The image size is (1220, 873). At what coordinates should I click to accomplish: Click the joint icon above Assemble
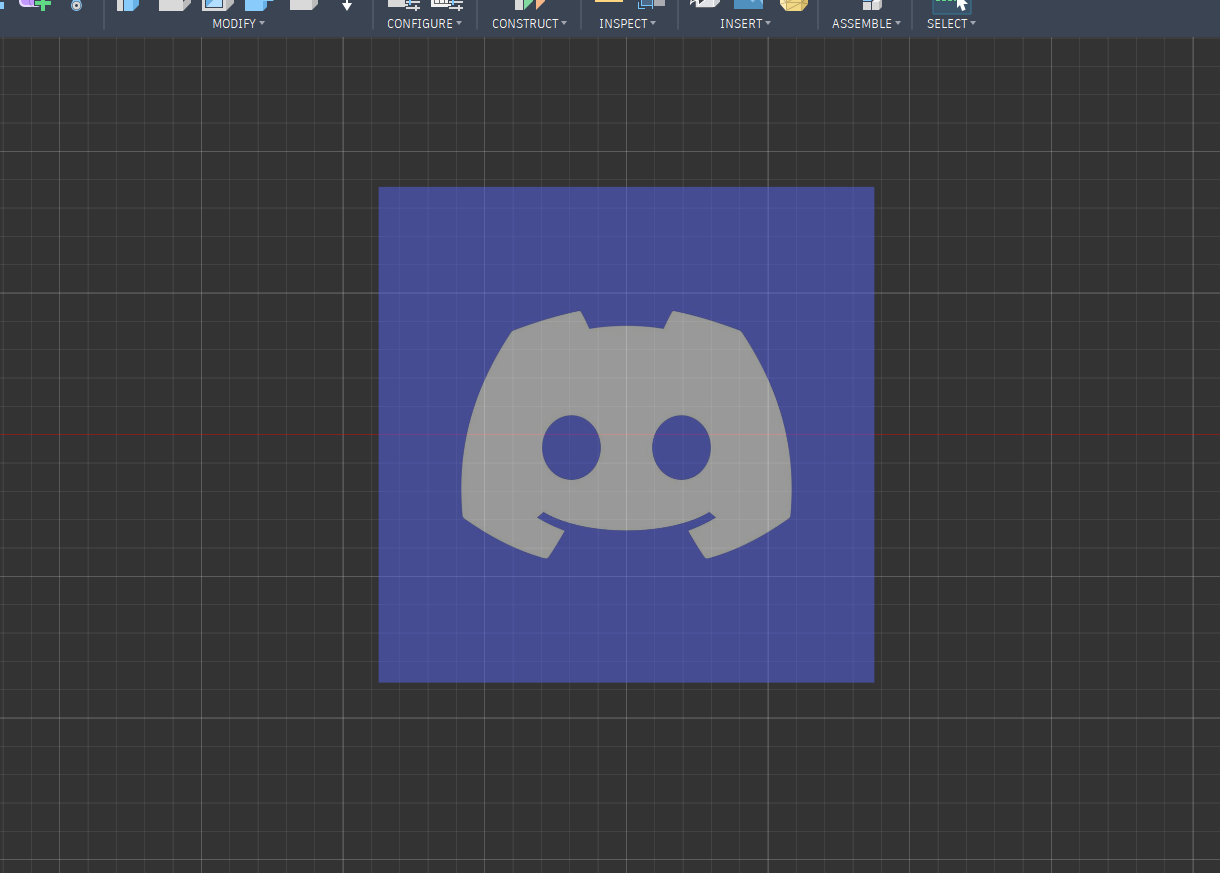[871, 5]
